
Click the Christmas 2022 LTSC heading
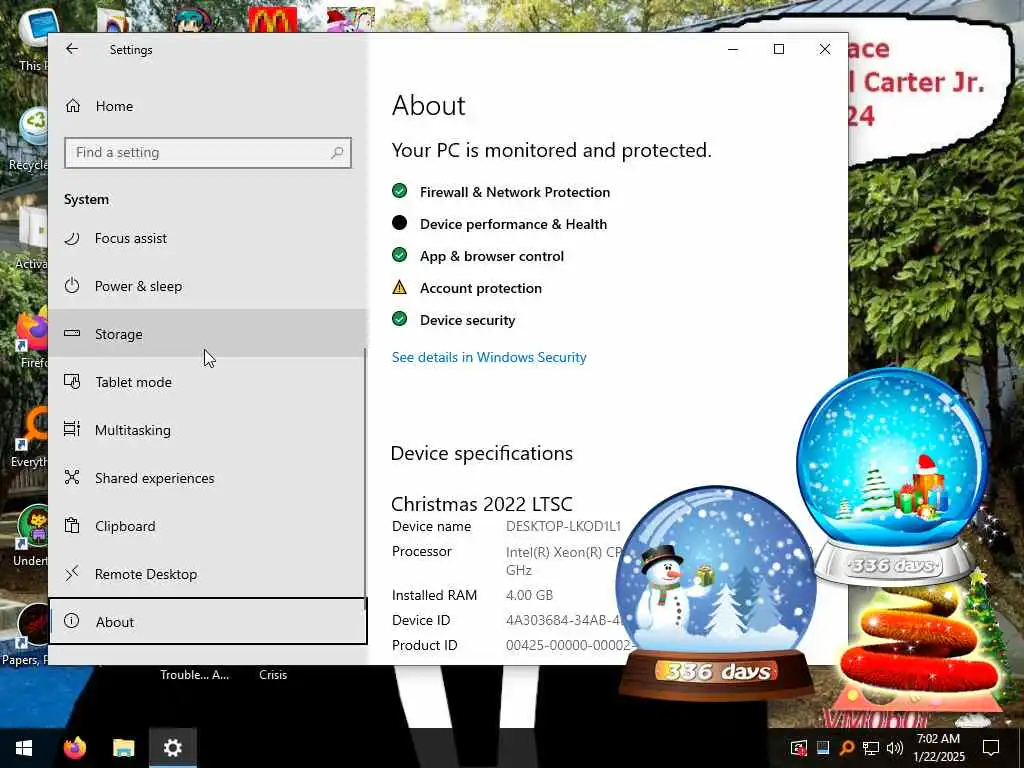click(482, 504)
